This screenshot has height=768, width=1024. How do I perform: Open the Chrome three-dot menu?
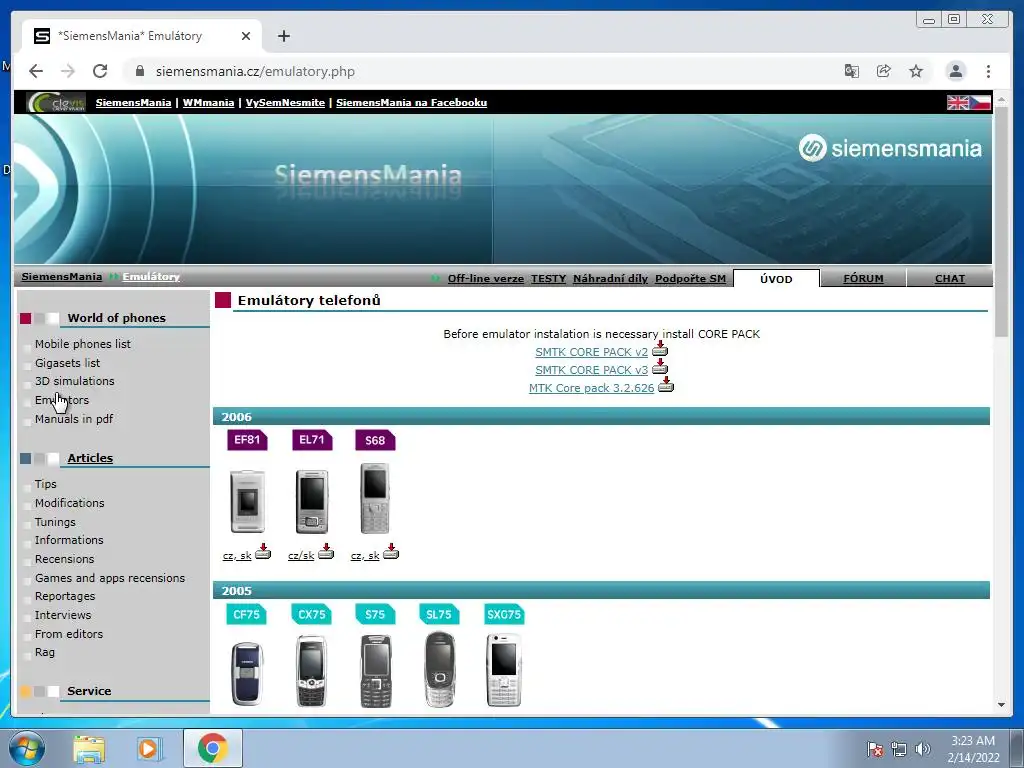pyautogui.click(x=988, y=71)
